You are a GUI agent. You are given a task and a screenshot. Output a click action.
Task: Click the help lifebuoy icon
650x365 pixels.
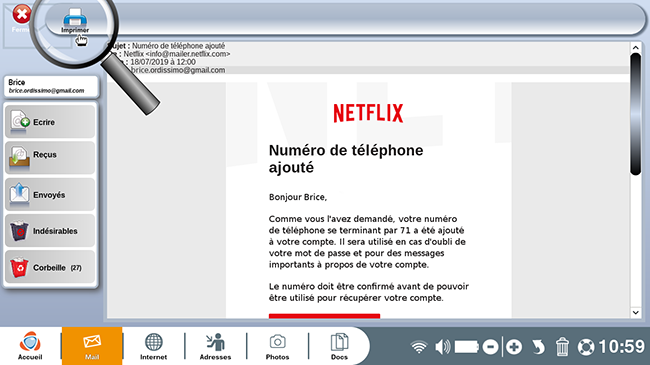586,347
